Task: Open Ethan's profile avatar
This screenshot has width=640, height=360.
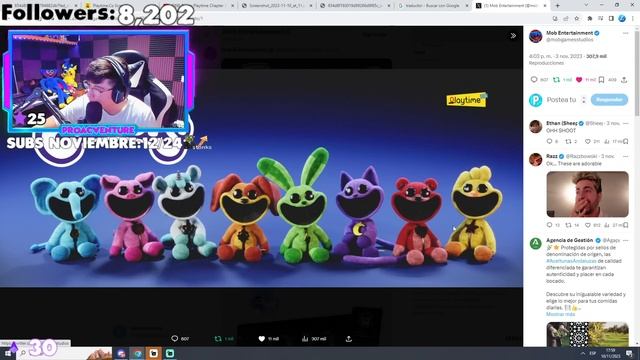Action: 536,127
